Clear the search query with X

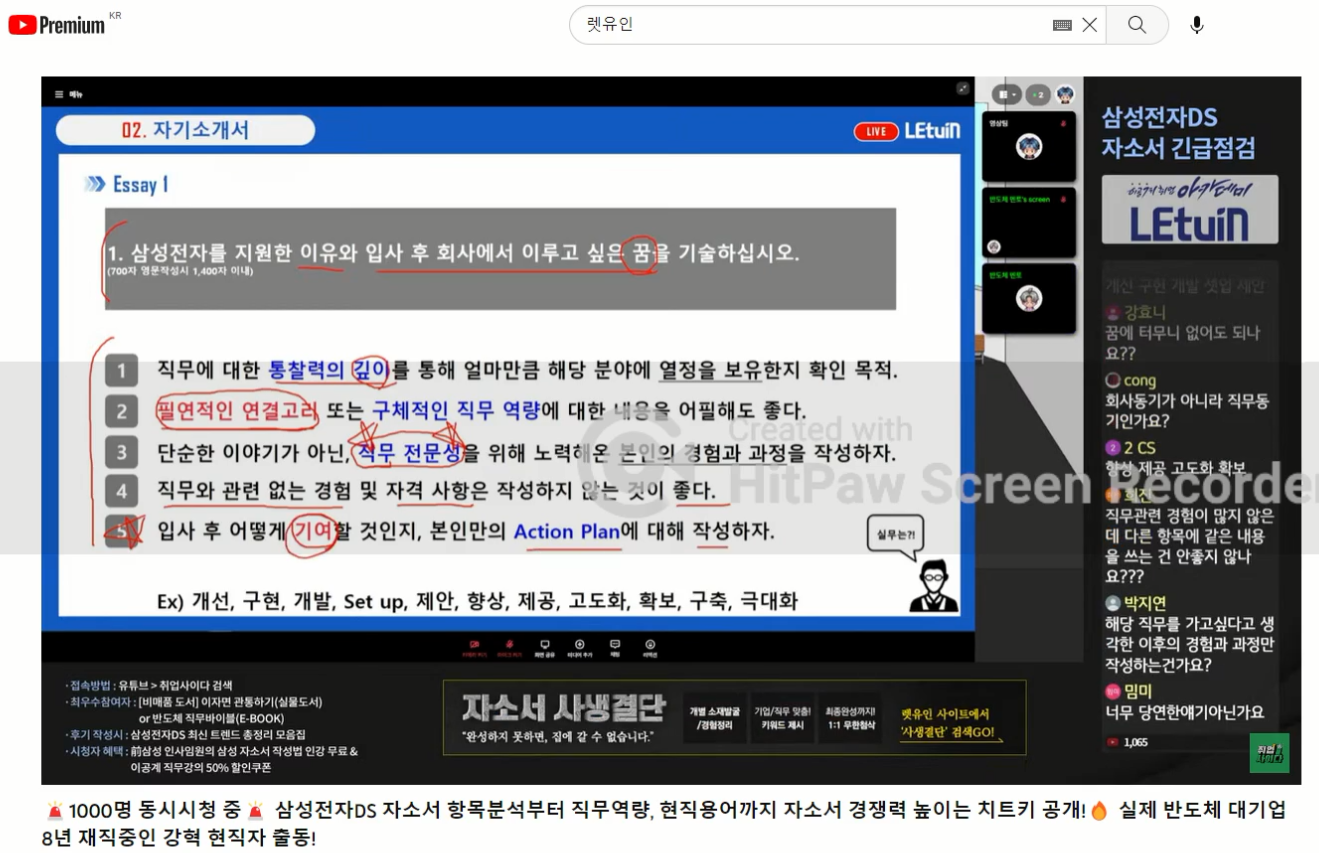click(1090, 25)
